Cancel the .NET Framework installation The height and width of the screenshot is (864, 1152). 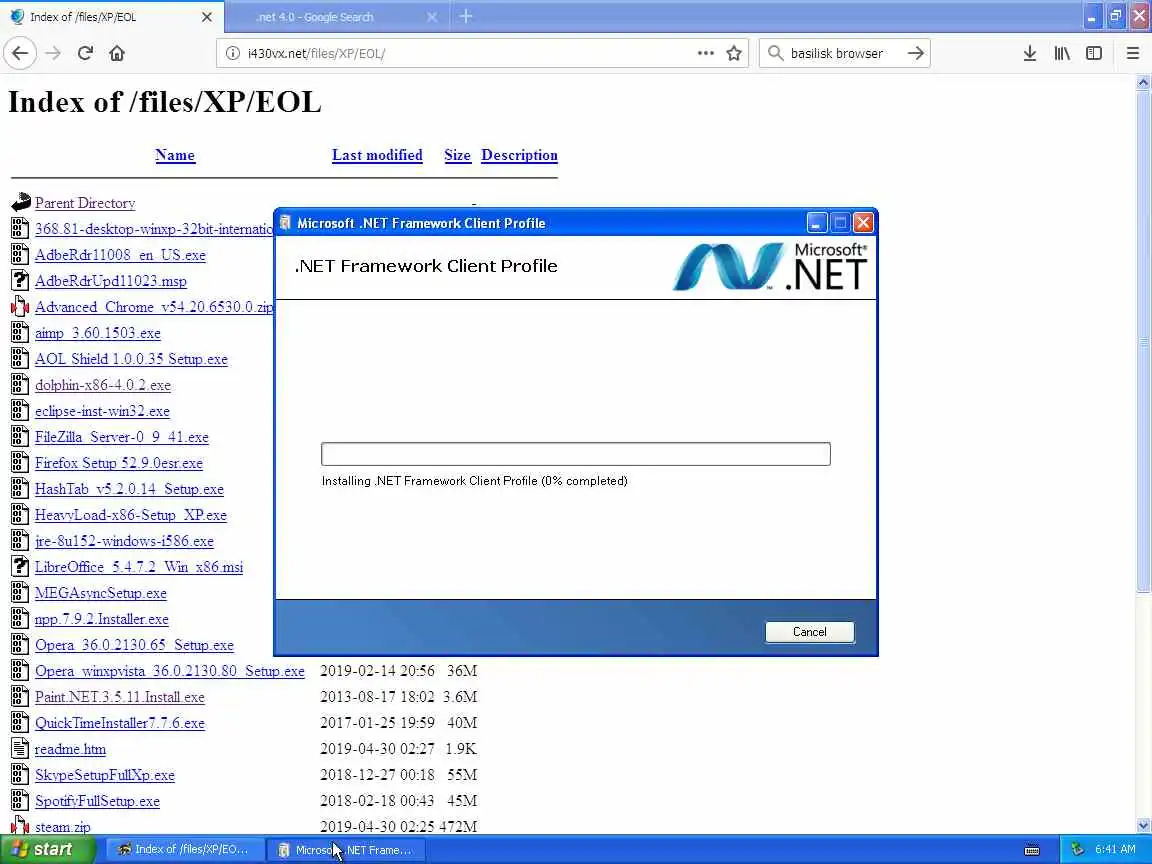(810, 632)
